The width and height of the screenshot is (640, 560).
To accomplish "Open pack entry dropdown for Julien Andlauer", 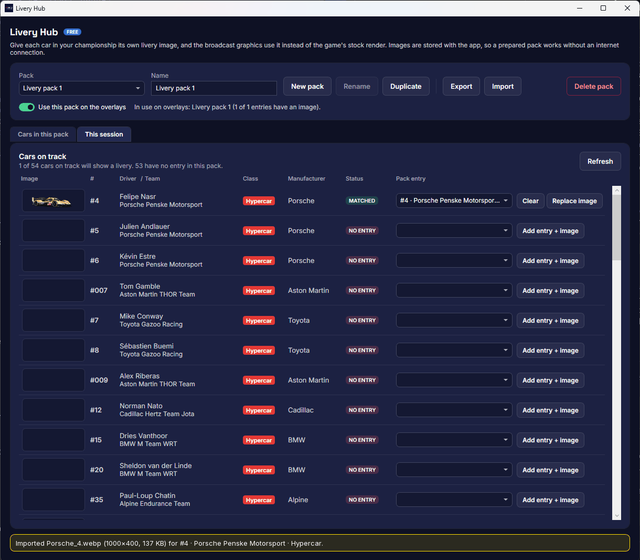I will coord(454,231).
